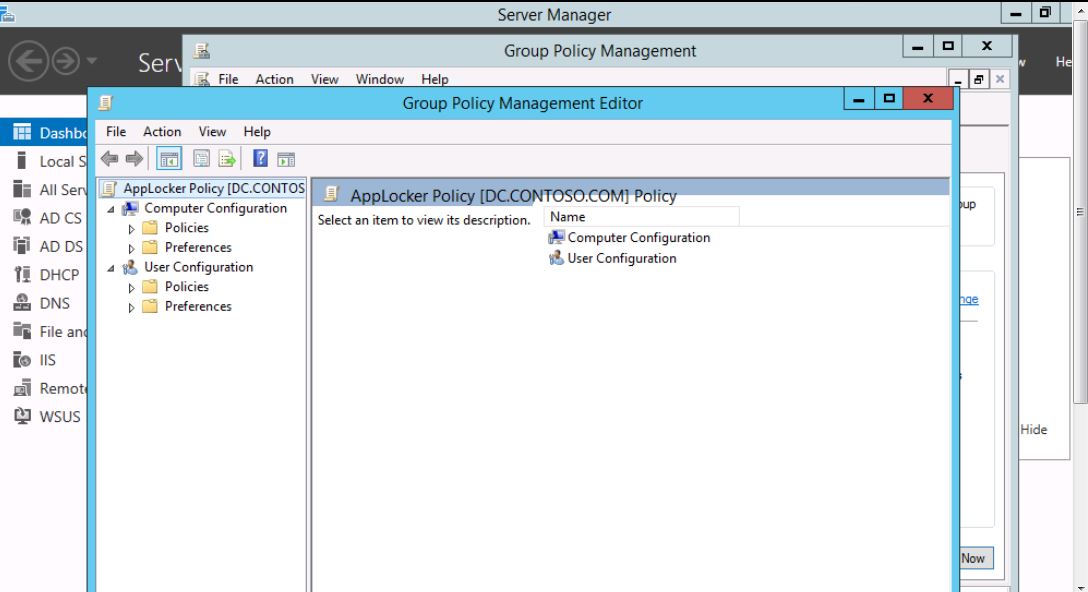
Task: Open Action menu in Group Policy Management
Action: [274, 79]
